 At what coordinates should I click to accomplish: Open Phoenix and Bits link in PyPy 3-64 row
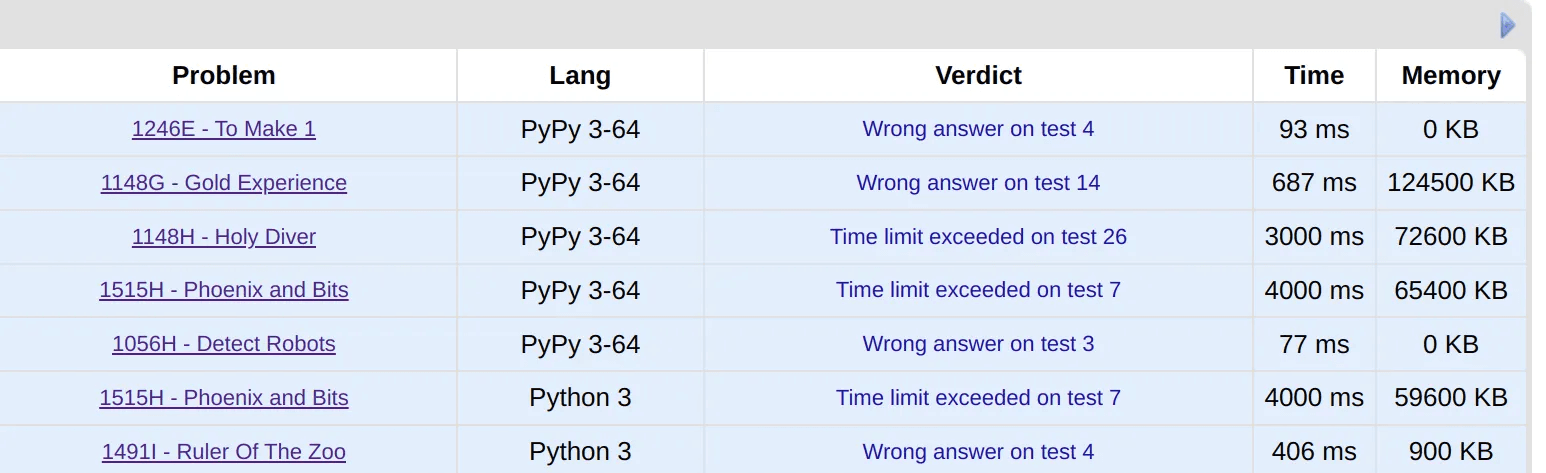point(224,290)
